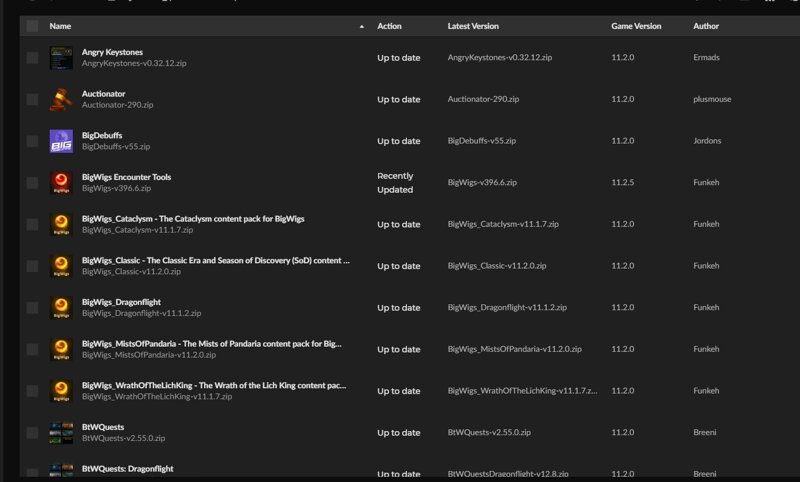Click latest version BigWigs_Cataclysm-v11.1.7.zip
Viewport: 800px width, 482px height.
point(503,224)
